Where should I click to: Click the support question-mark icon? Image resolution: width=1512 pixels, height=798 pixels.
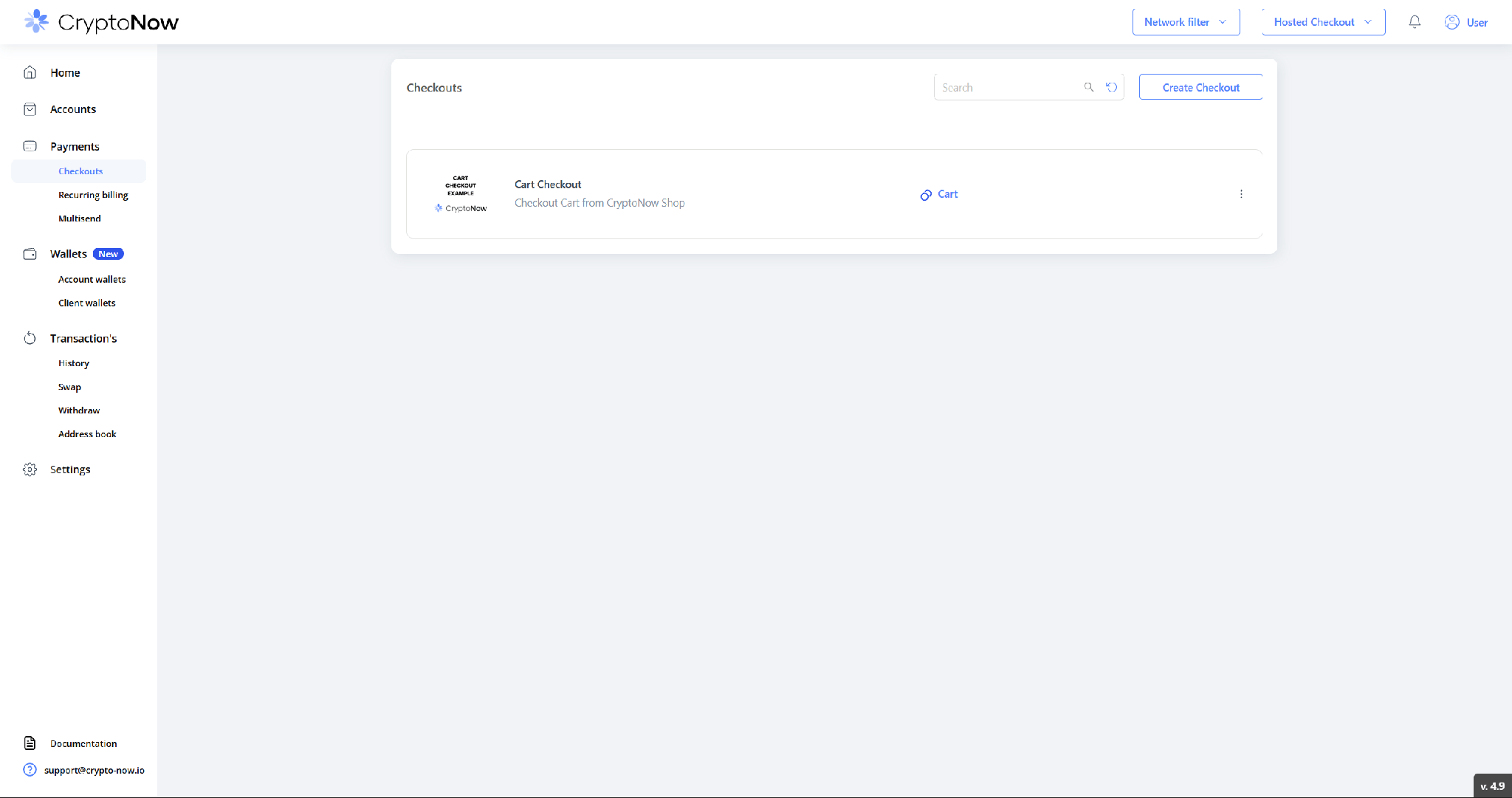[30, 770]
